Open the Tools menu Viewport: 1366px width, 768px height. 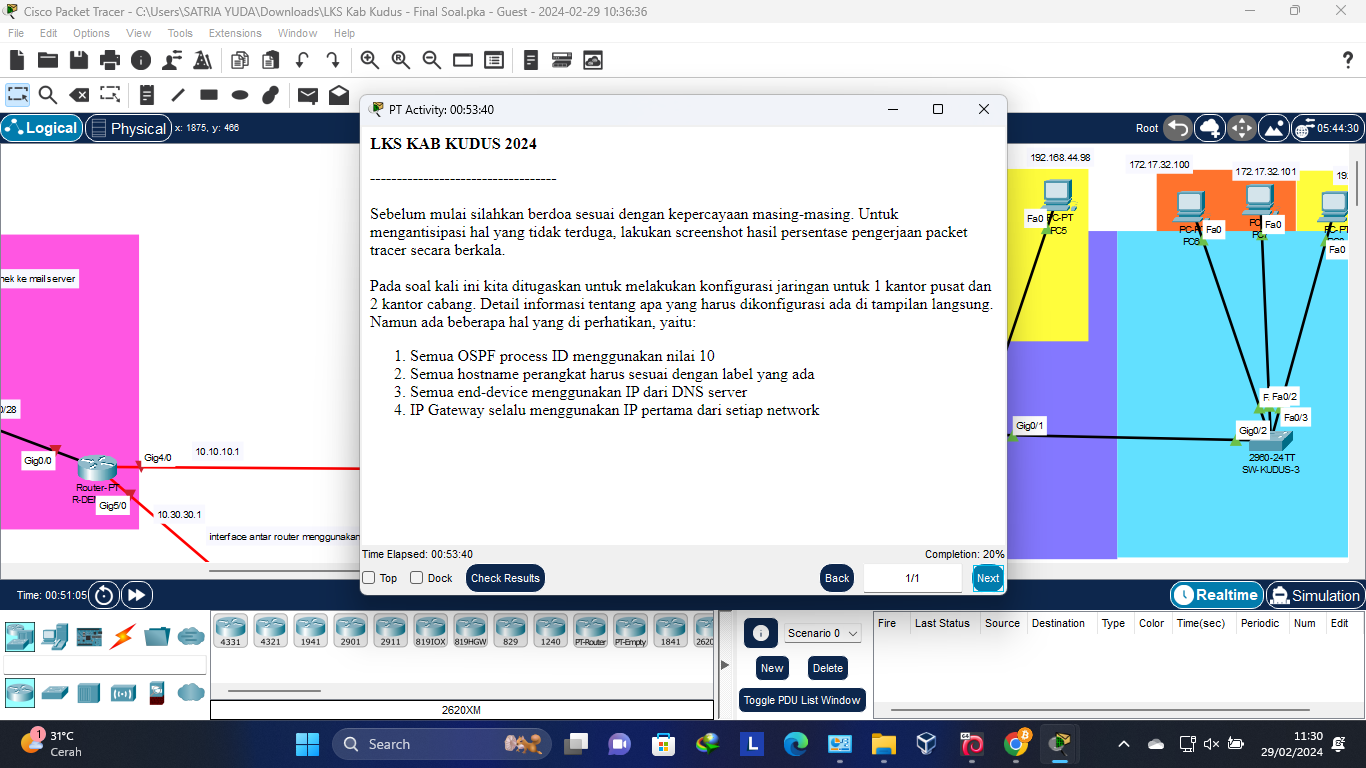tap(180, 33)
